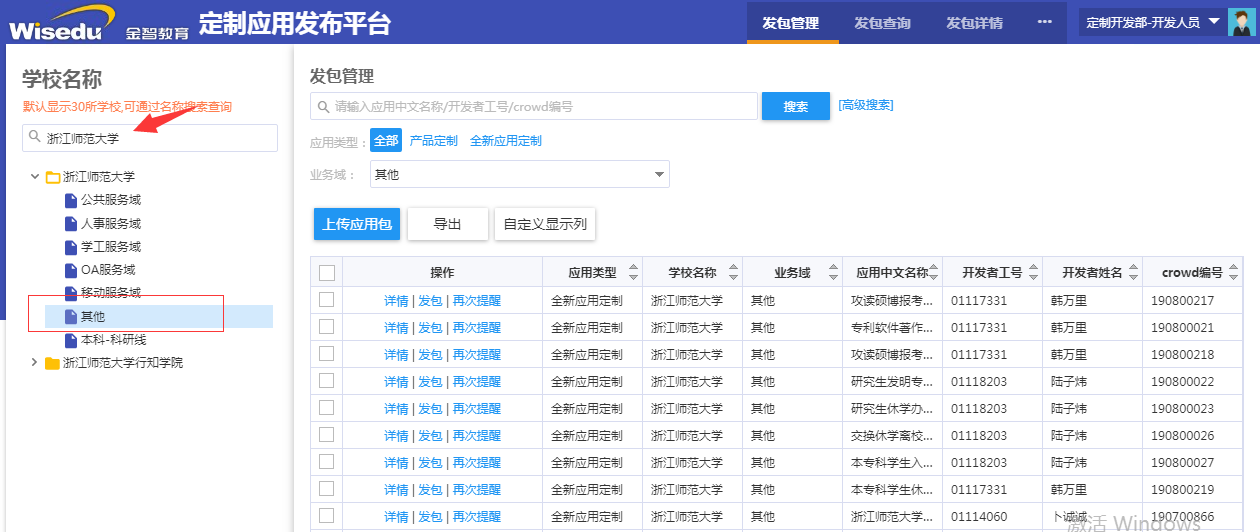
Task: Sort the 学校名称 column
Action: 734,272
